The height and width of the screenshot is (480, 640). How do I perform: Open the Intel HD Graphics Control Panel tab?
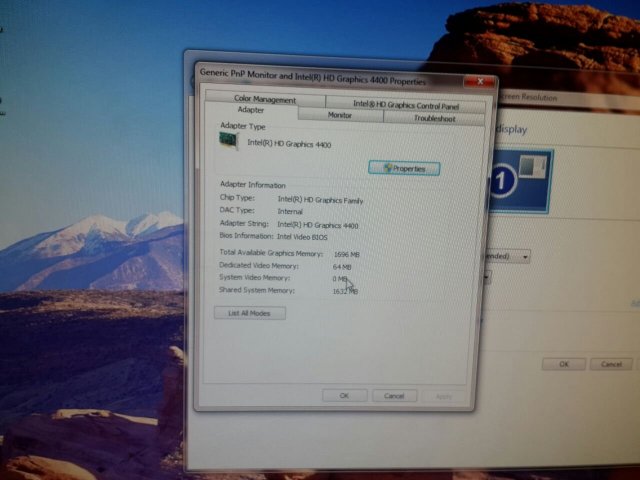[x=406, y=105]
